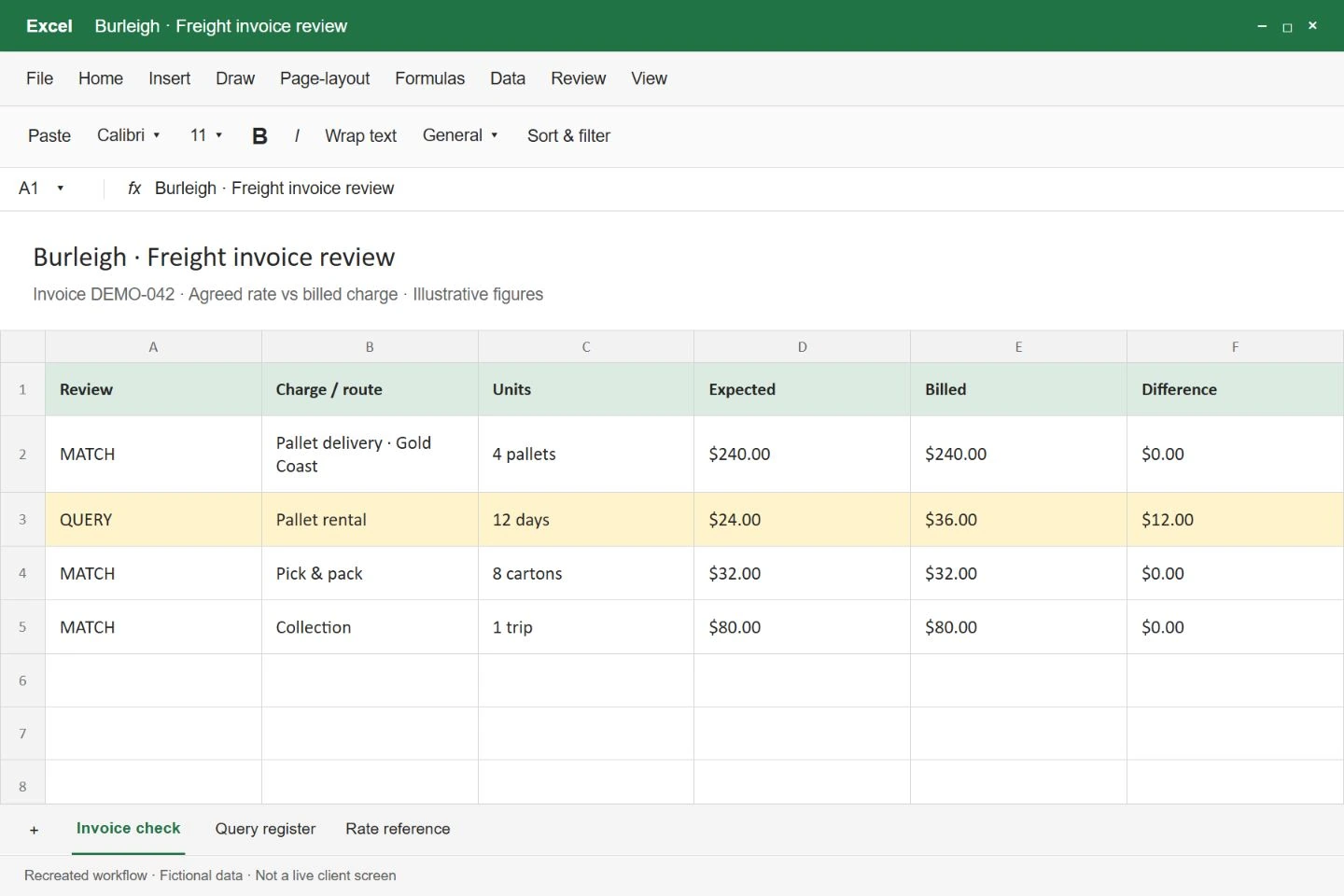Select the '$80.00' Expected cell for Collection
Image resolution: width=1344 pixels, height=896 pixels.
pyautogui.click(x=802, y=627)
